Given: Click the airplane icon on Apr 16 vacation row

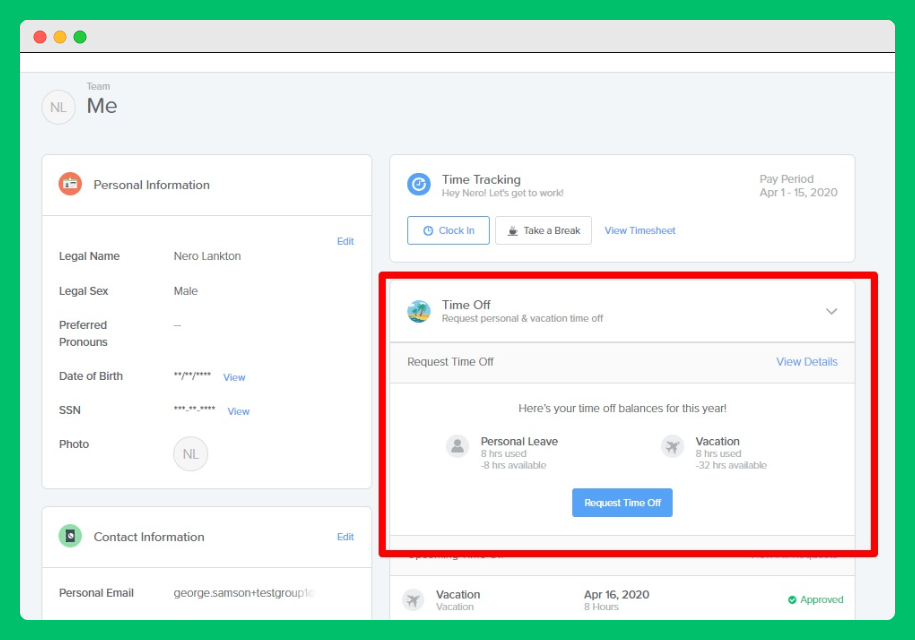Looking at the screenshot, I should pos(413,600).
